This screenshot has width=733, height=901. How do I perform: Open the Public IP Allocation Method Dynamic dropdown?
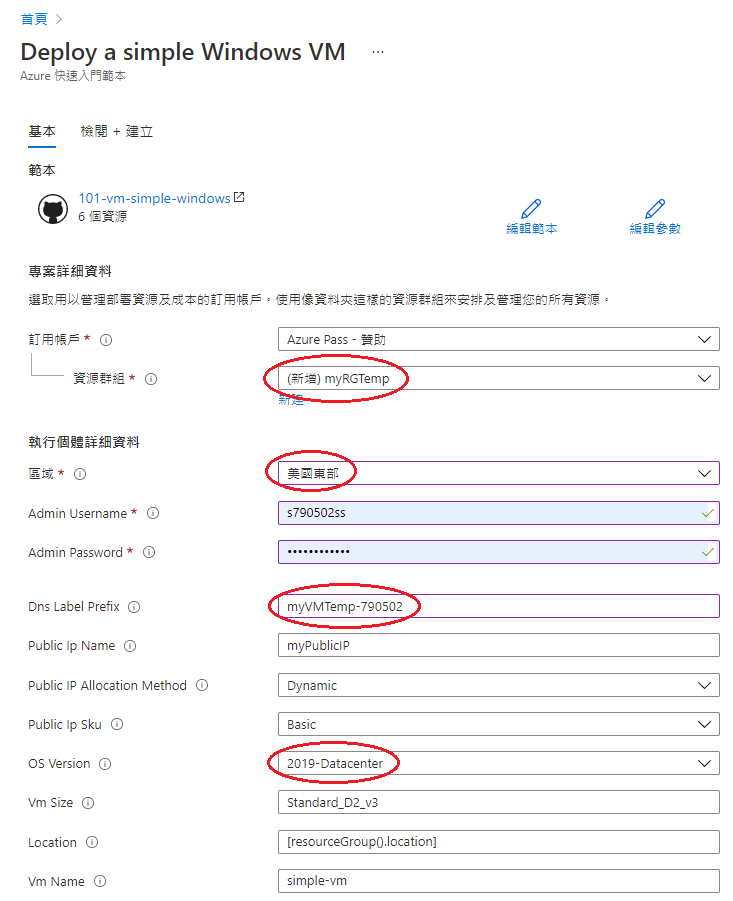click(499, 685)
